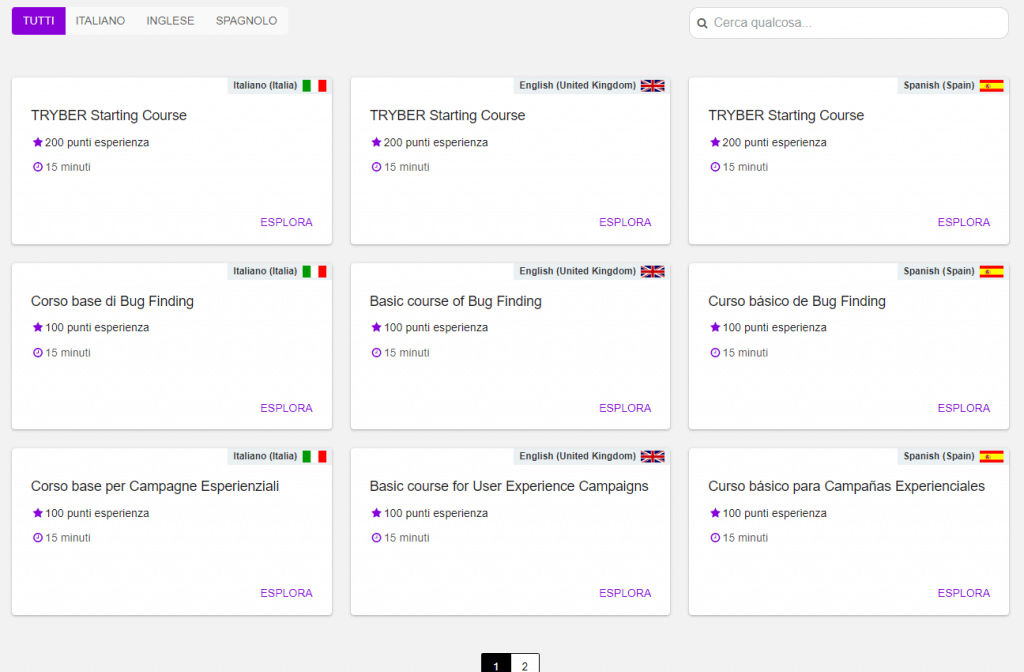
Task: Click clock icon on Corso base di Bug Finding
Action: point(38,353)
